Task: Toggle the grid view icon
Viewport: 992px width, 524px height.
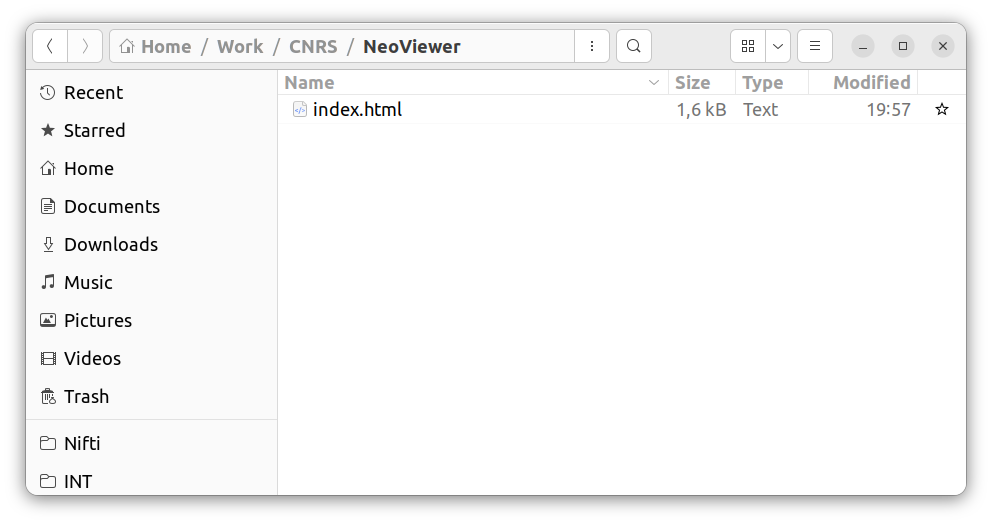Action: (748, 46)
